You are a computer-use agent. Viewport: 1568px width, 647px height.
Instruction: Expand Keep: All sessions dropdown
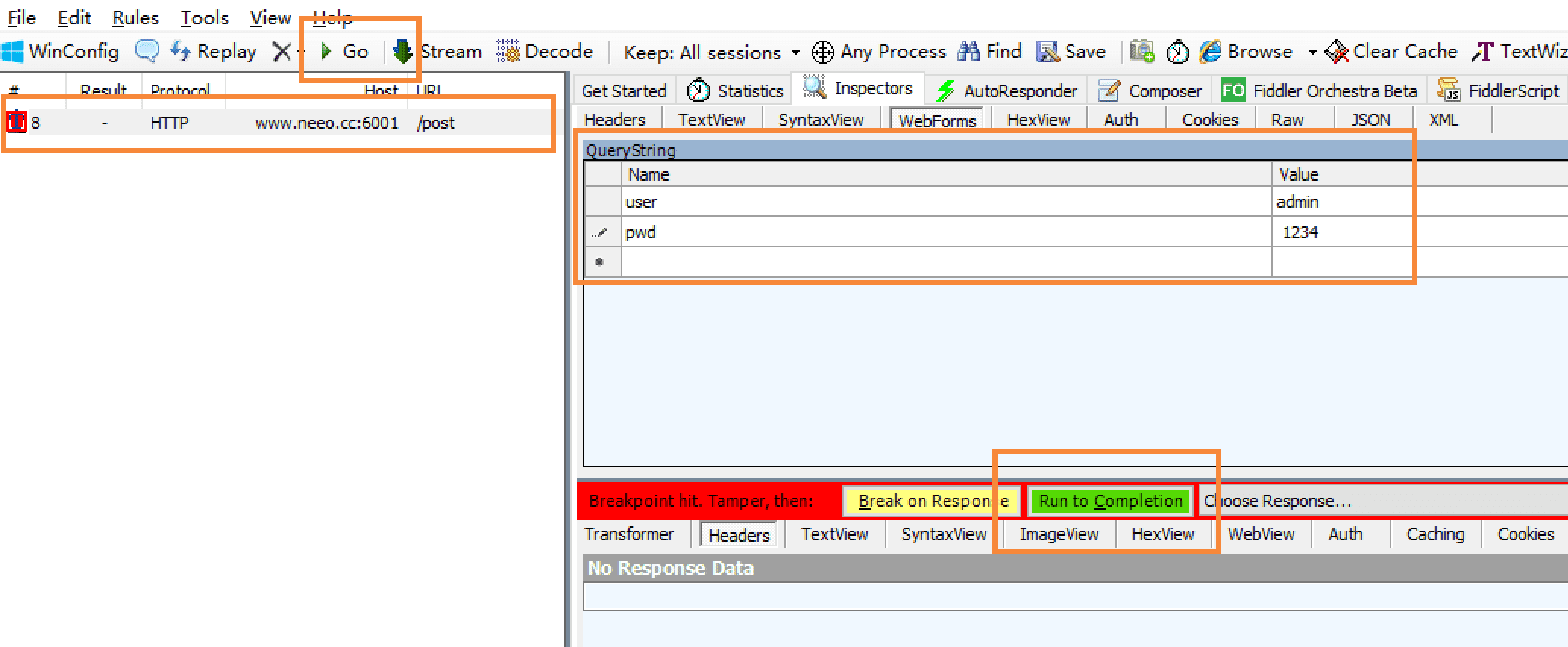coord(711,52)
